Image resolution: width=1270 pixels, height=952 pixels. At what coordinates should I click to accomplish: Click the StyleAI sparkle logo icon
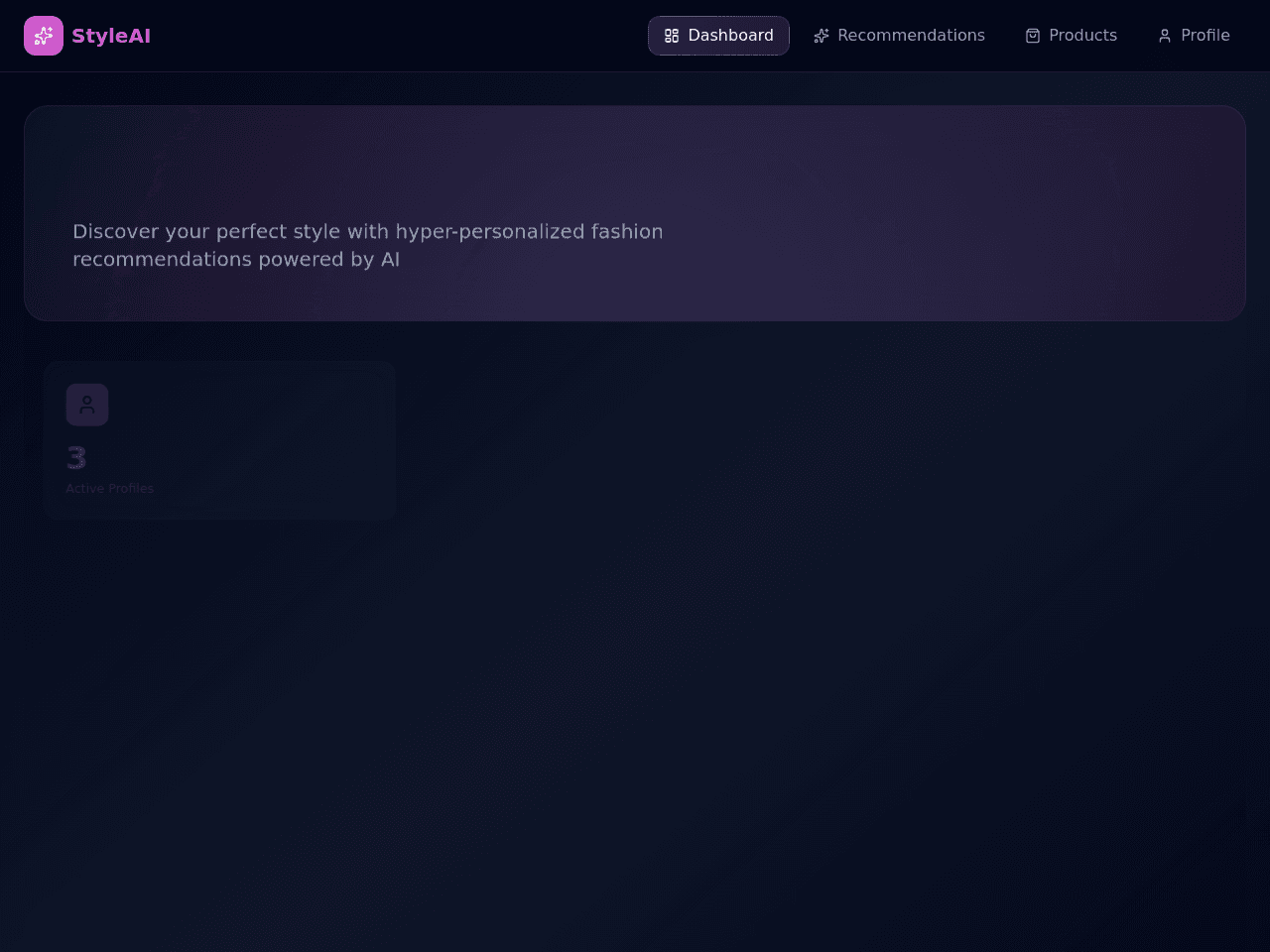click(x=44, y=36)
